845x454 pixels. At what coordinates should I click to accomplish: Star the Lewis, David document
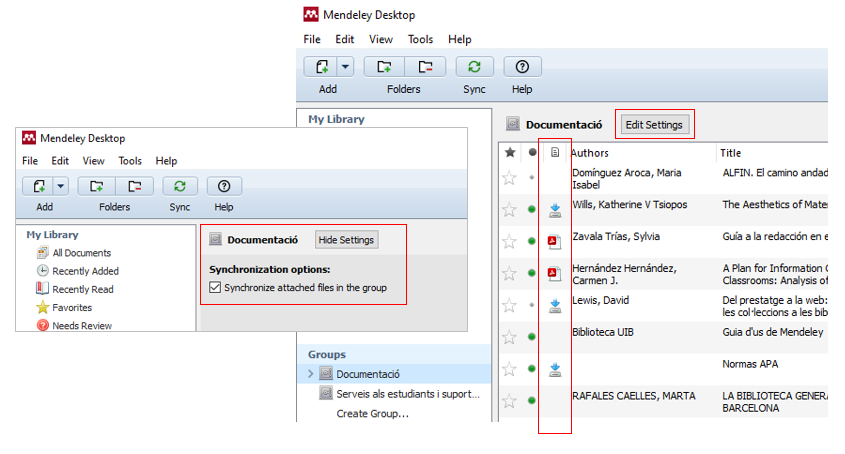coord(509,305)
